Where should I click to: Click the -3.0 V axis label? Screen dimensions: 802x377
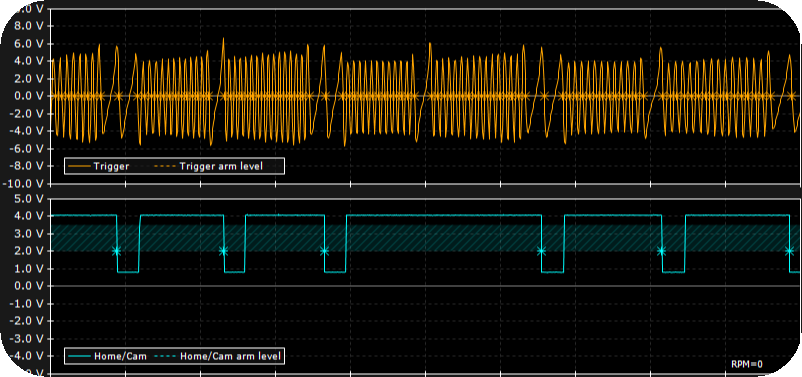pyautogui.click(x=28, y=339)
